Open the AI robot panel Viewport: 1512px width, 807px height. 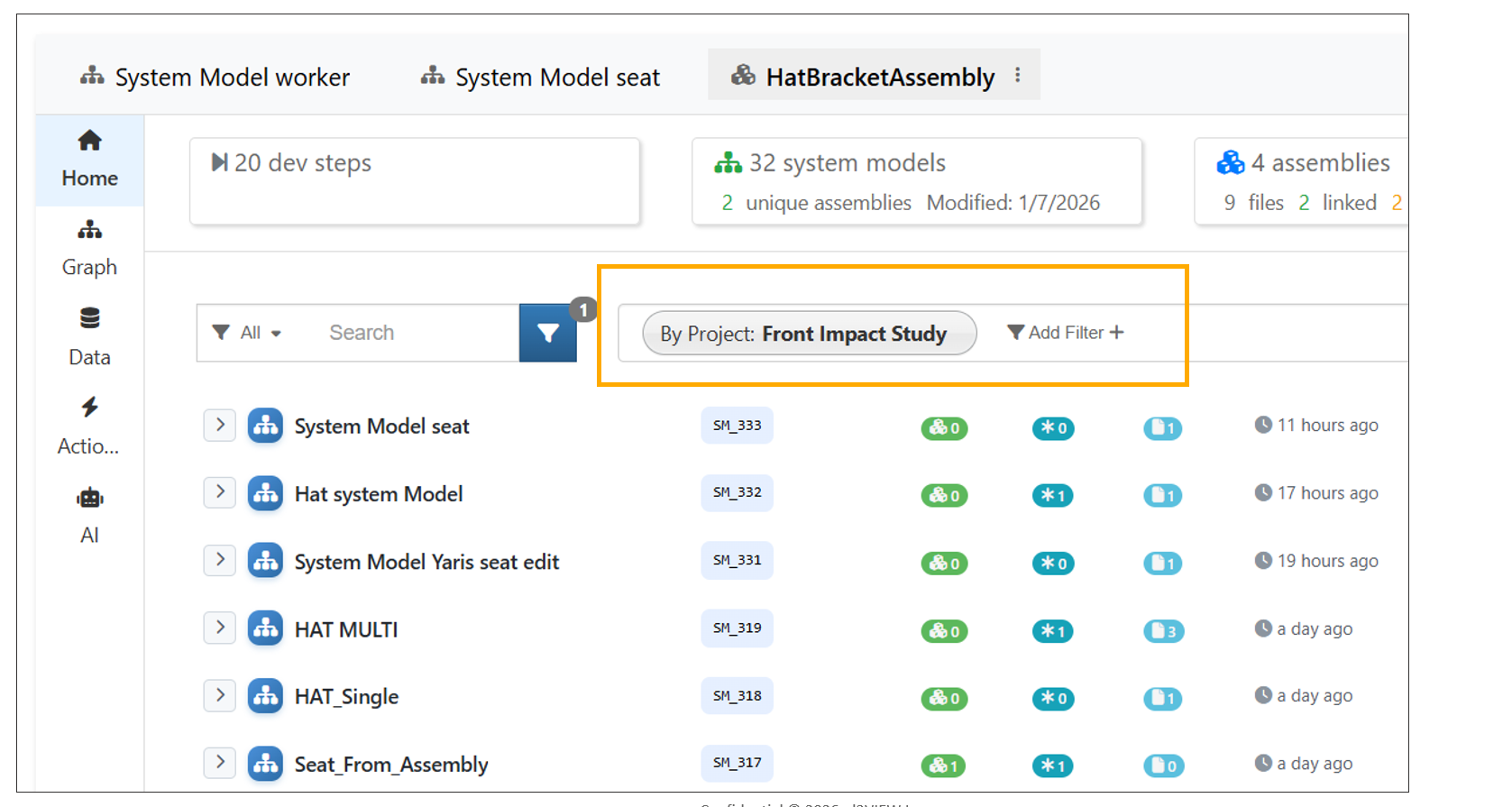89,516
